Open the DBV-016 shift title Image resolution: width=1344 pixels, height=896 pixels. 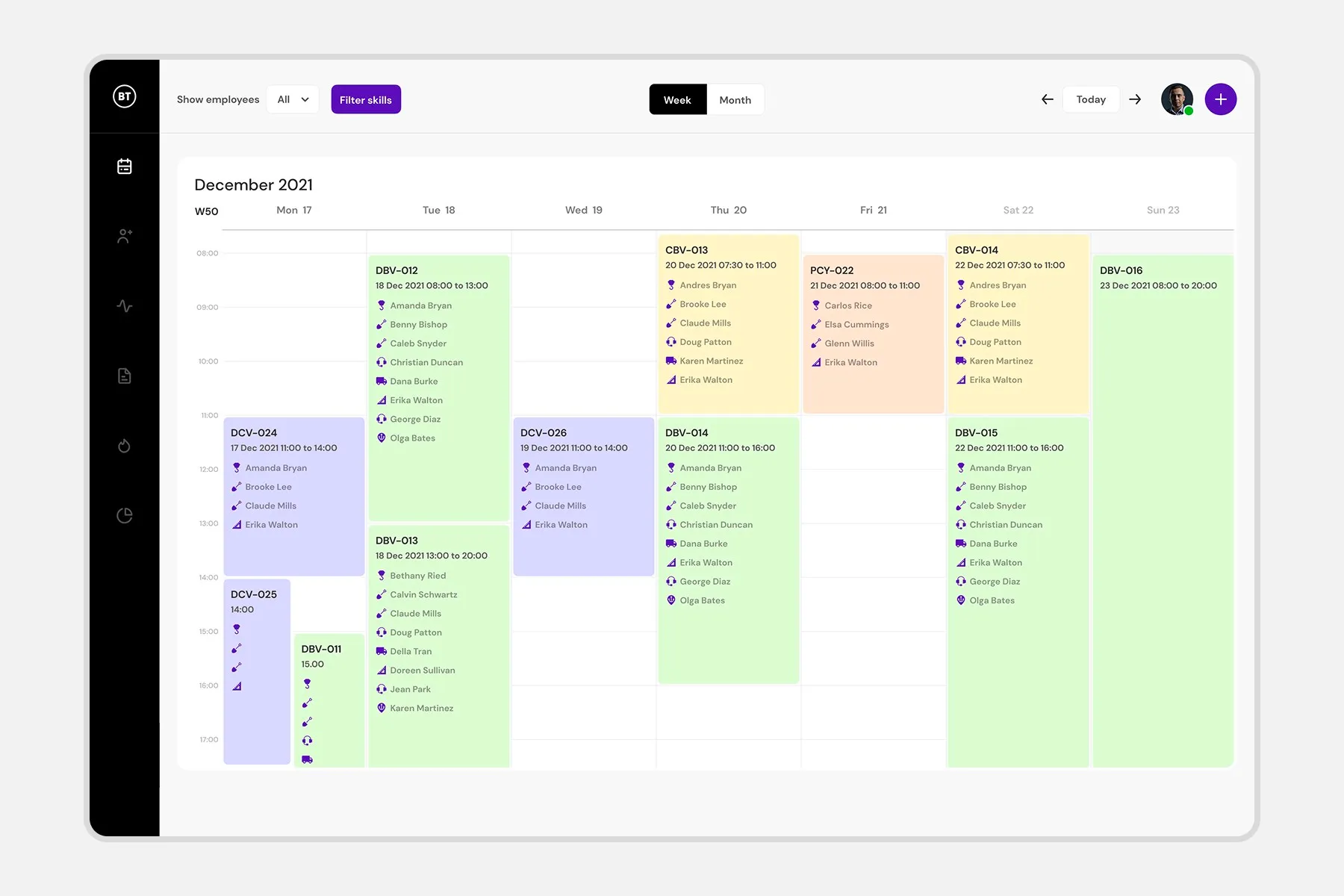coord(1121,270)
